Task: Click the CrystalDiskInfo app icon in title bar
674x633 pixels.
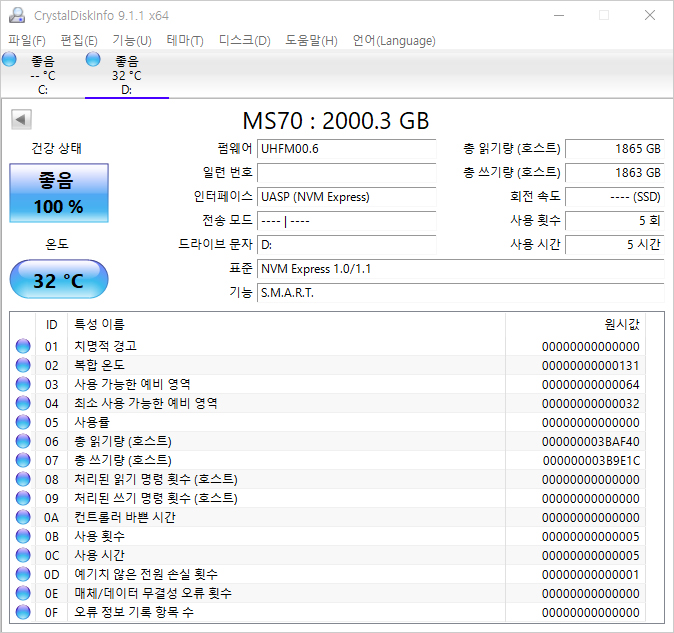Action: [17, 15]
